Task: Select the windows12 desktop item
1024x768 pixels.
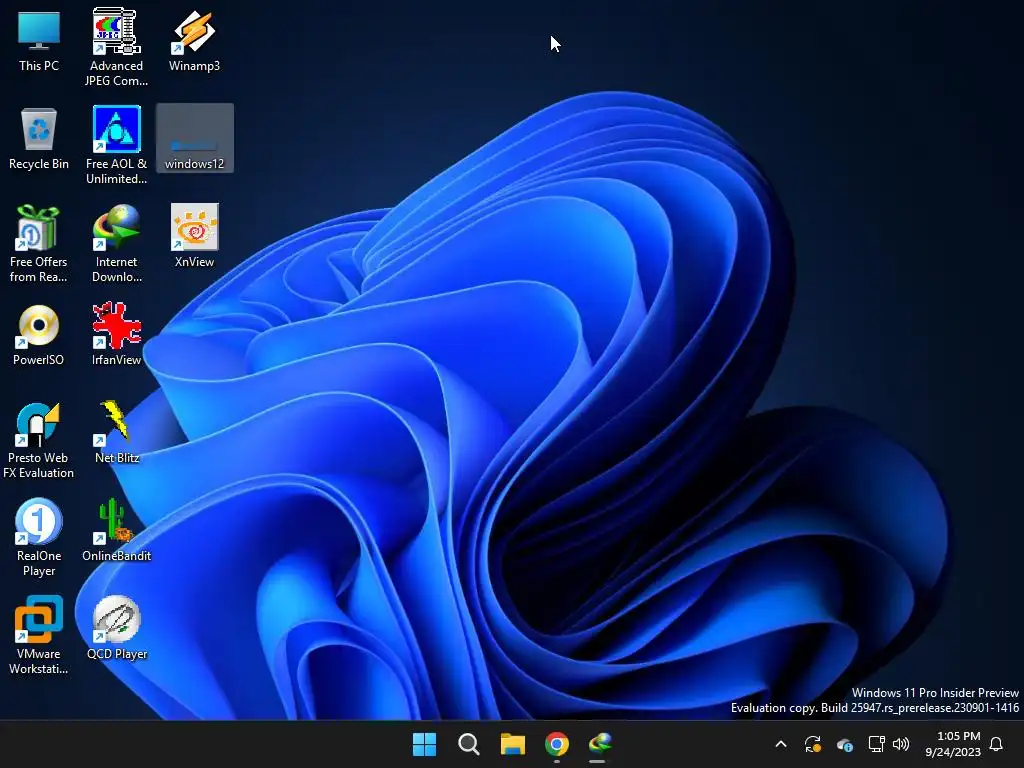Action: tap(194, 138)
